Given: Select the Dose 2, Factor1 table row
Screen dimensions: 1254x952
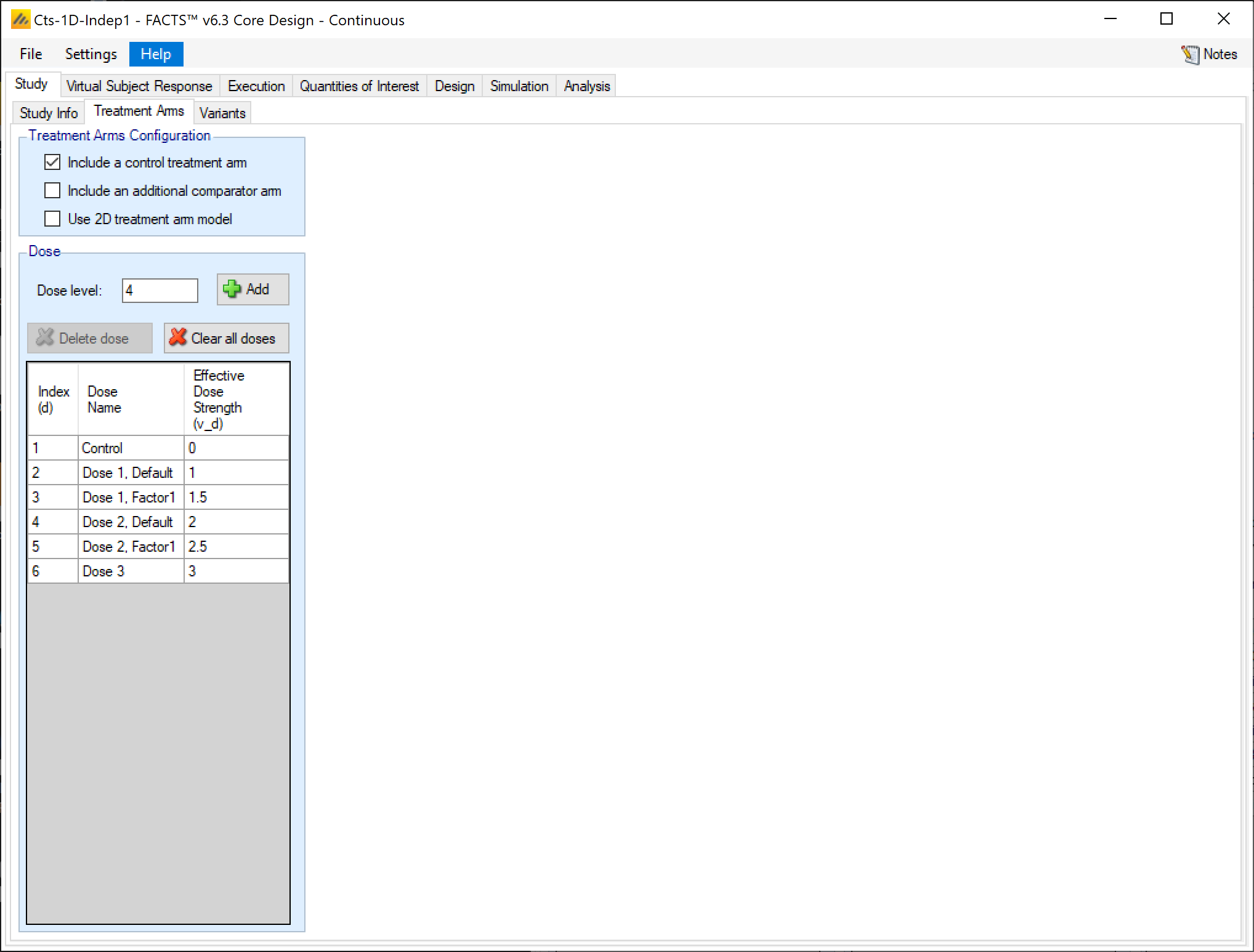Looking at the screenshot, I should pos(129,547).
